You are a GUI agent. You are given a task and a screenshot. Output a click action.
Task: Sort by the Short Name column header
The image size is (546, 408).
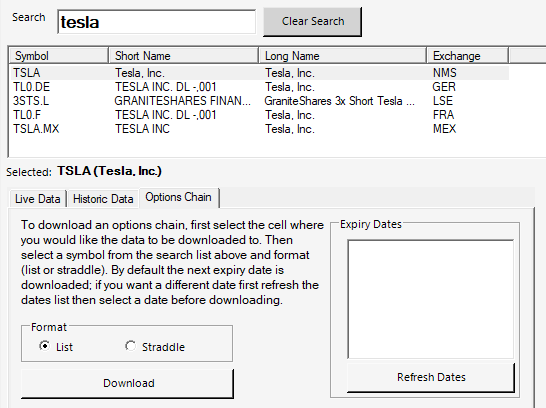184,56
